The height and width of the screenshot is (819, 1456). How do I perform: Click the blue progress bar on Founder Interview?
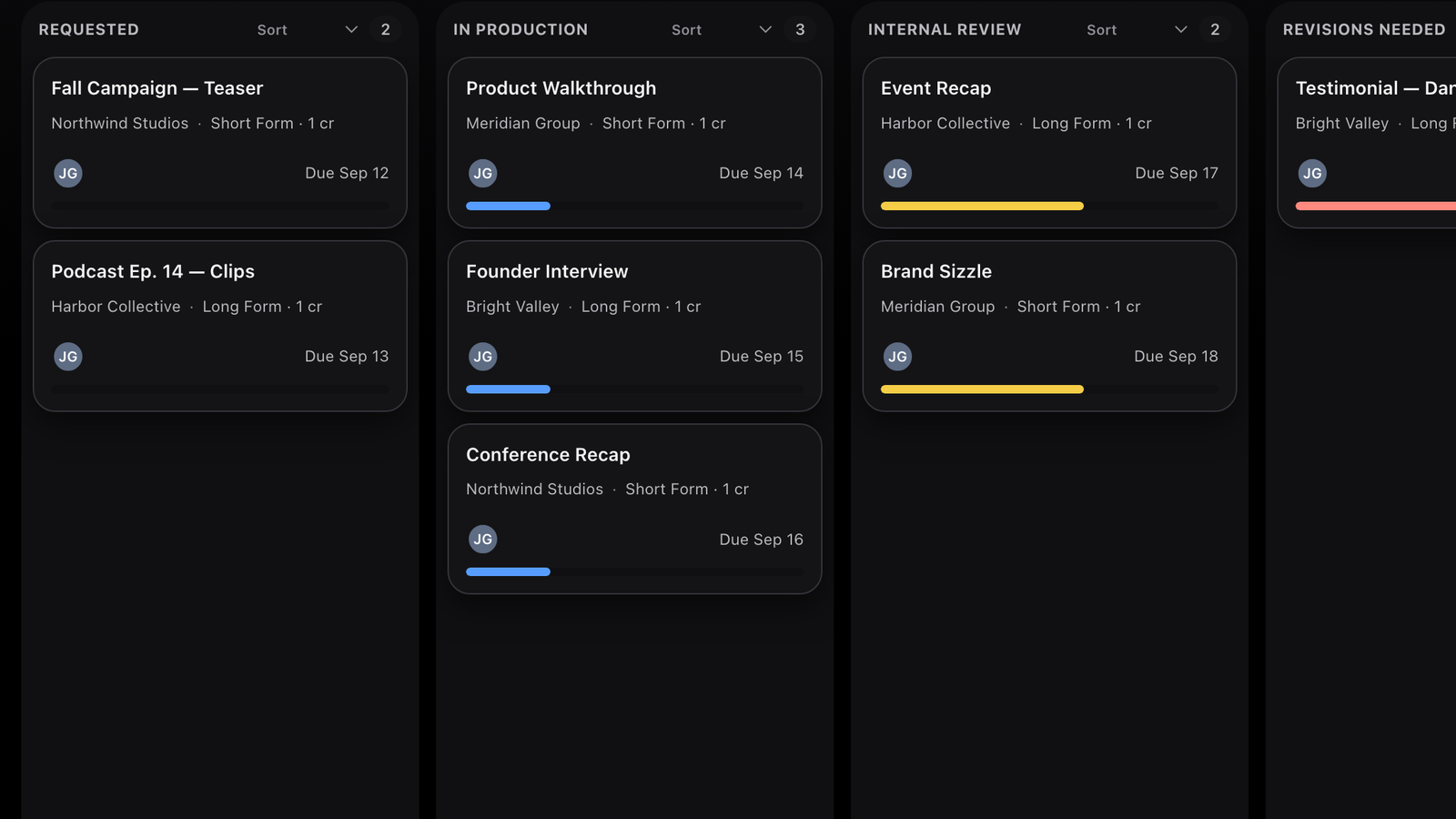pos(508,389)
